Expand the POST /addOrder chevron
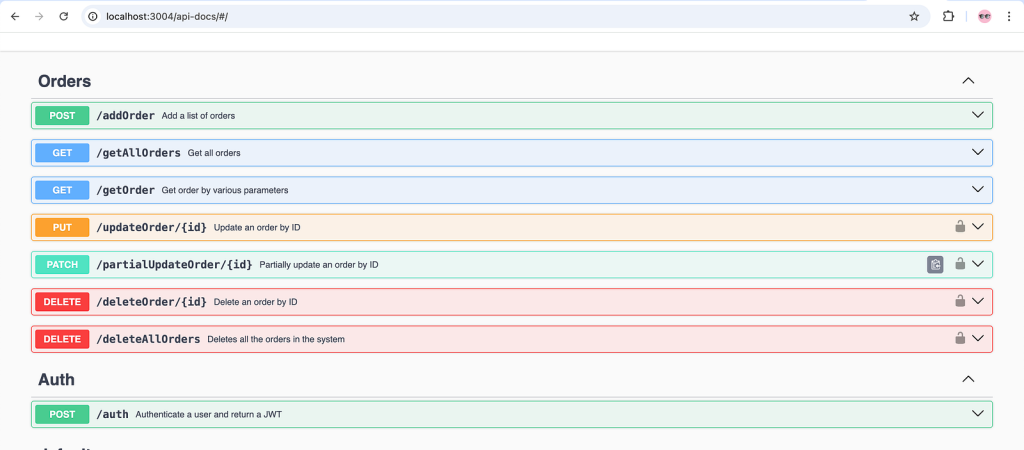1024x450 pixels. pos(978,115)
